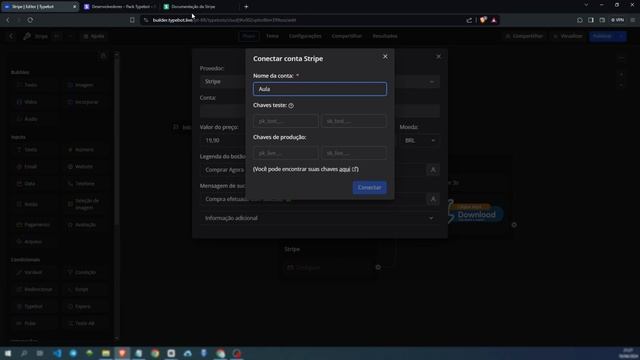Viewport: 640px width, 360px height.
Task: Click the Ajuda button in header
Action: [94, 36]
